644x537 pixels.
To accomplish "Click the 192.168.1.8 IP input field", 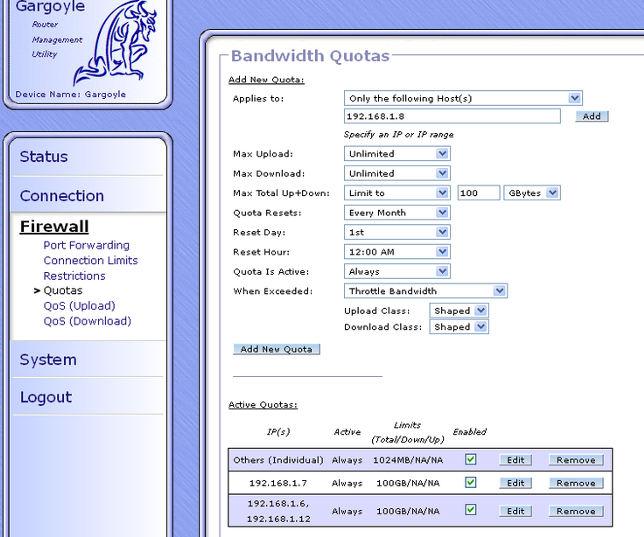I will (452, 116).
